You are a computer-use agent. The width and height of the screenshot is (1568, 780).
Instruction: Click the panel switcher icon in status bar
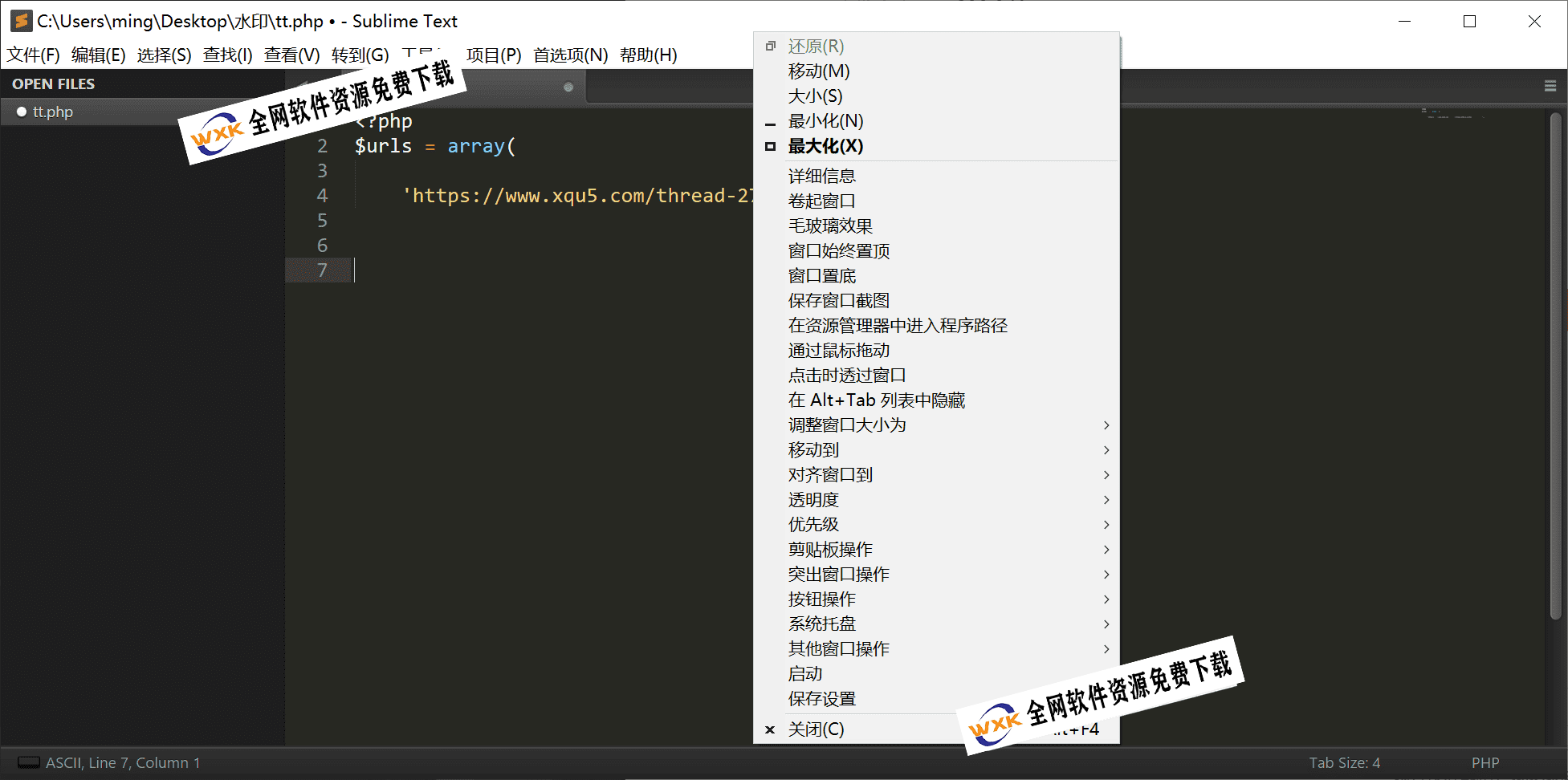[29, 762]
